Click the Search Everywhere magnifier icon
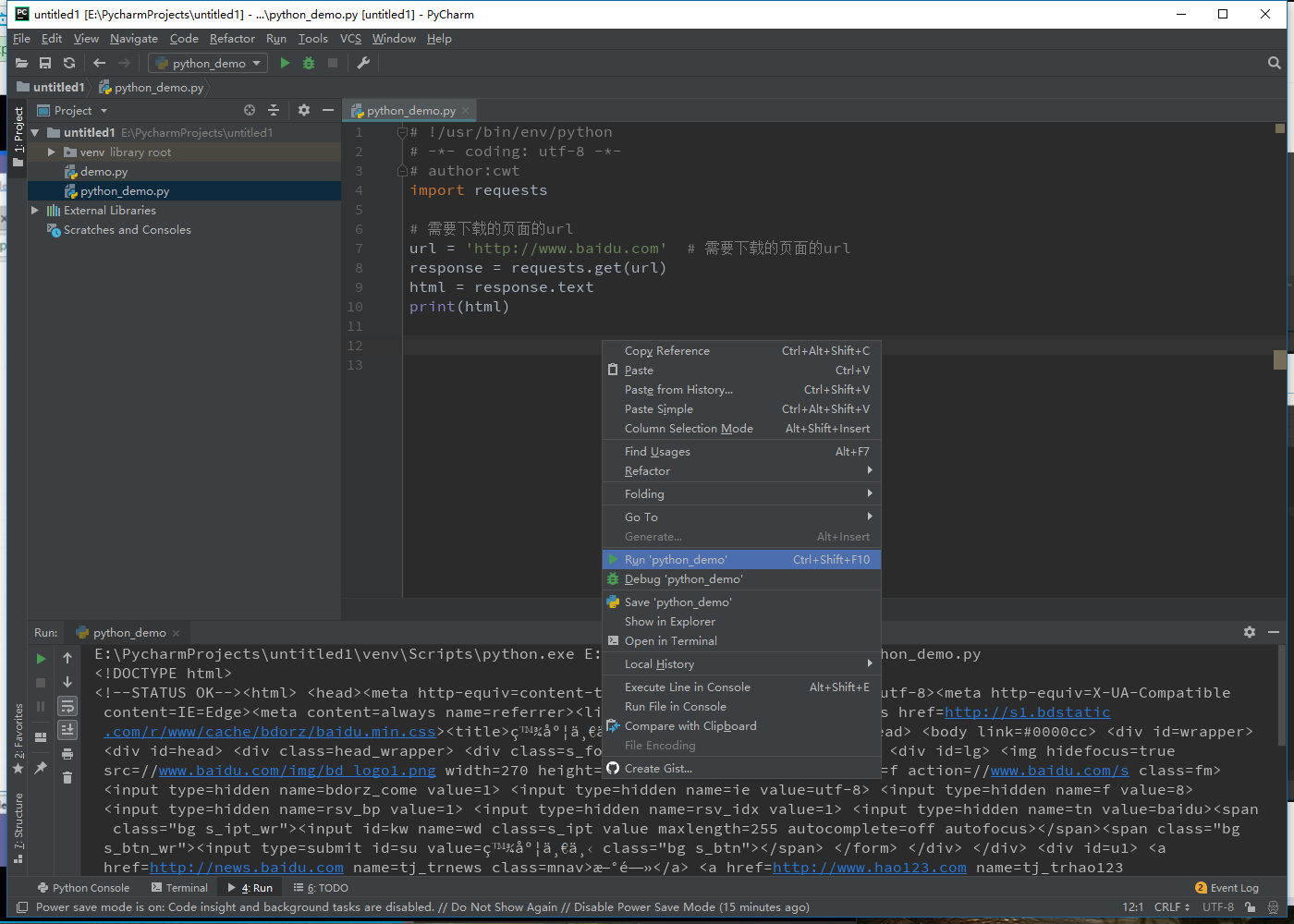Screen dimensions: 1294x924 1275,63
